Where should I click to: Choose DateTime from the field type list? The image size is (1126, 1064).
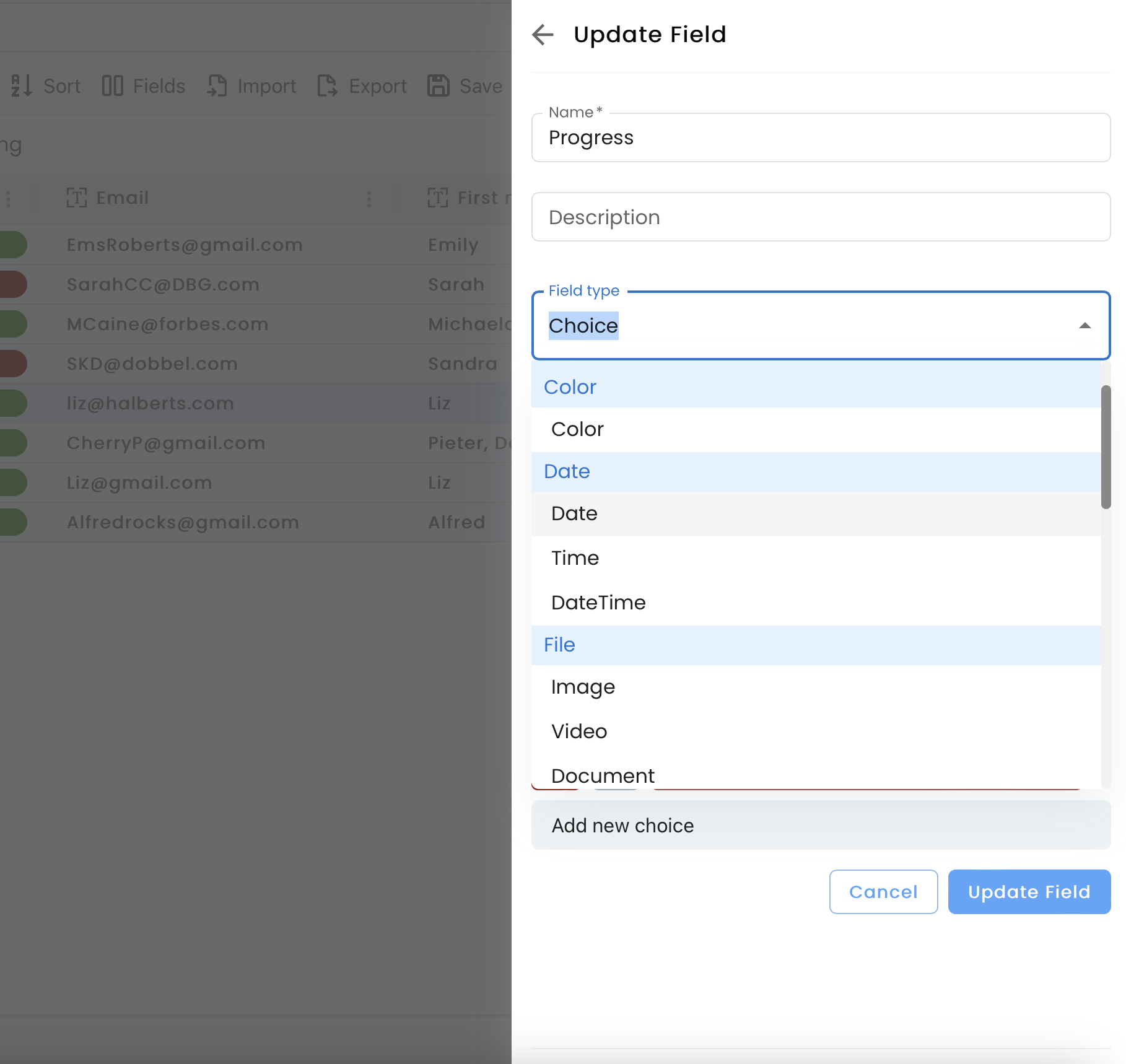(598, 603)
